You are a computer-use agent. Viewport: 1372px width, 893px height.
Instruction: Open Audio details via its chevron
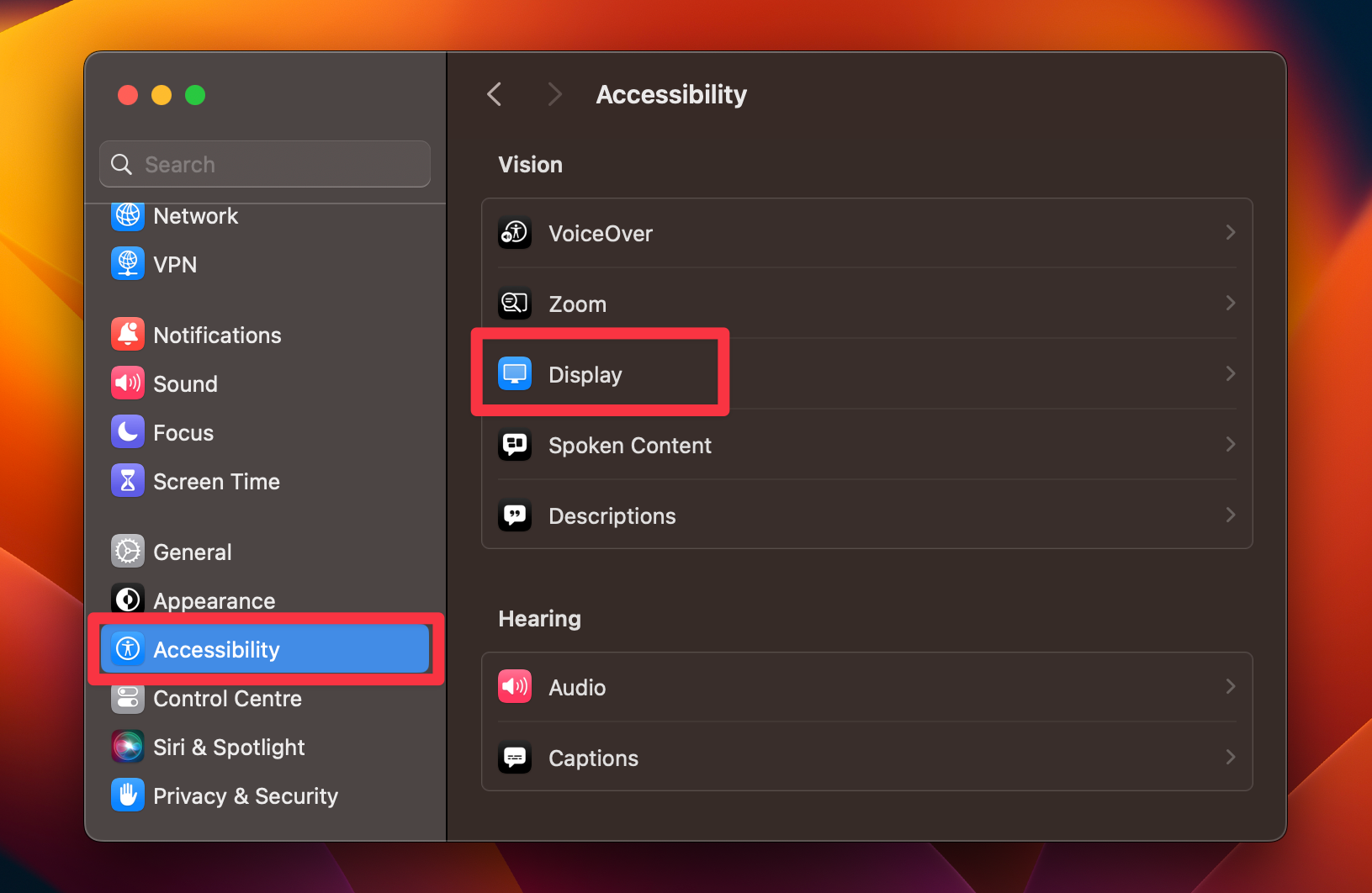(x=1230, y=686)
